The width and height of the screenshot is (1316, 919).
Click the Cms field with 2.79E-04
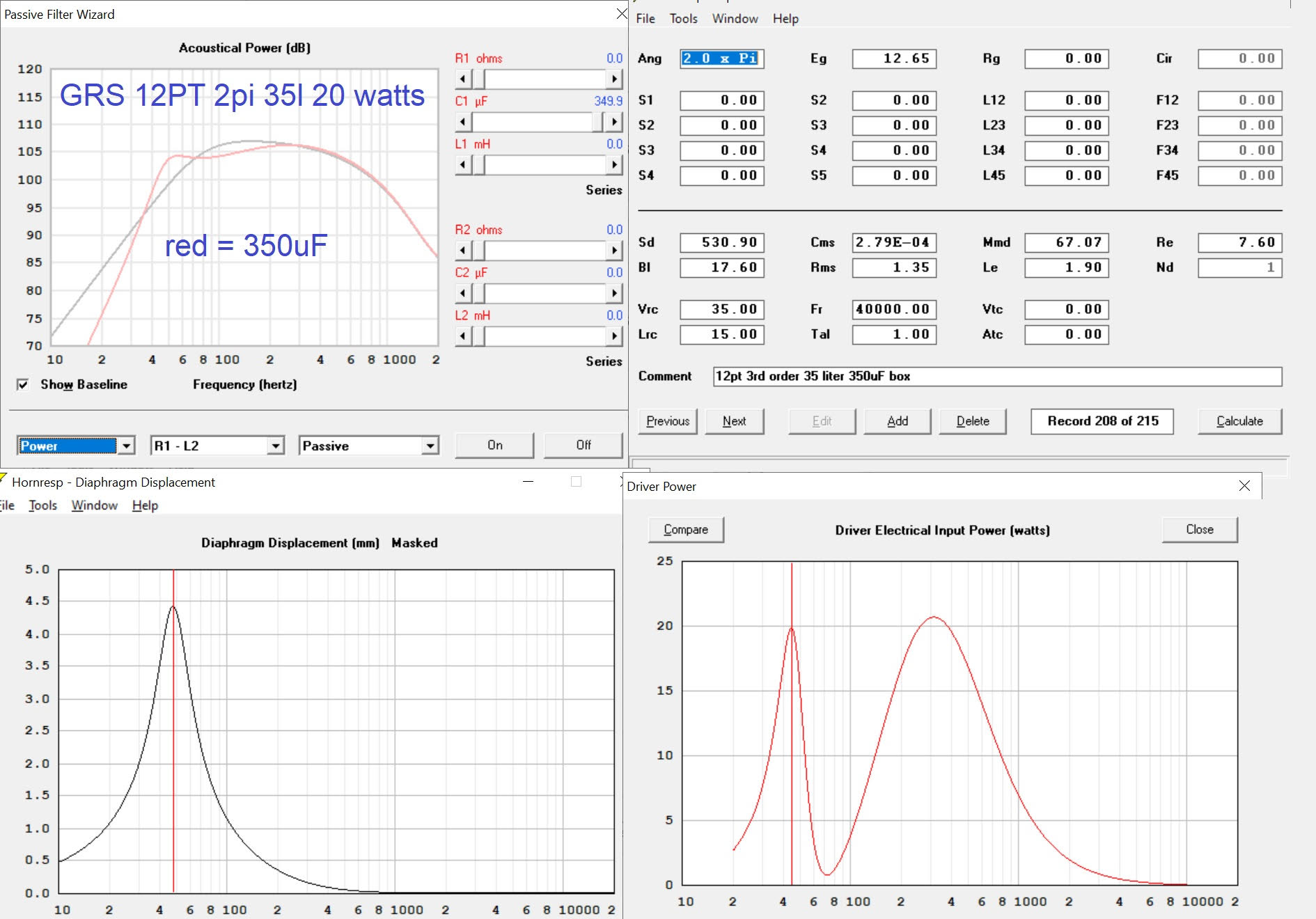[x=894, y=242]
